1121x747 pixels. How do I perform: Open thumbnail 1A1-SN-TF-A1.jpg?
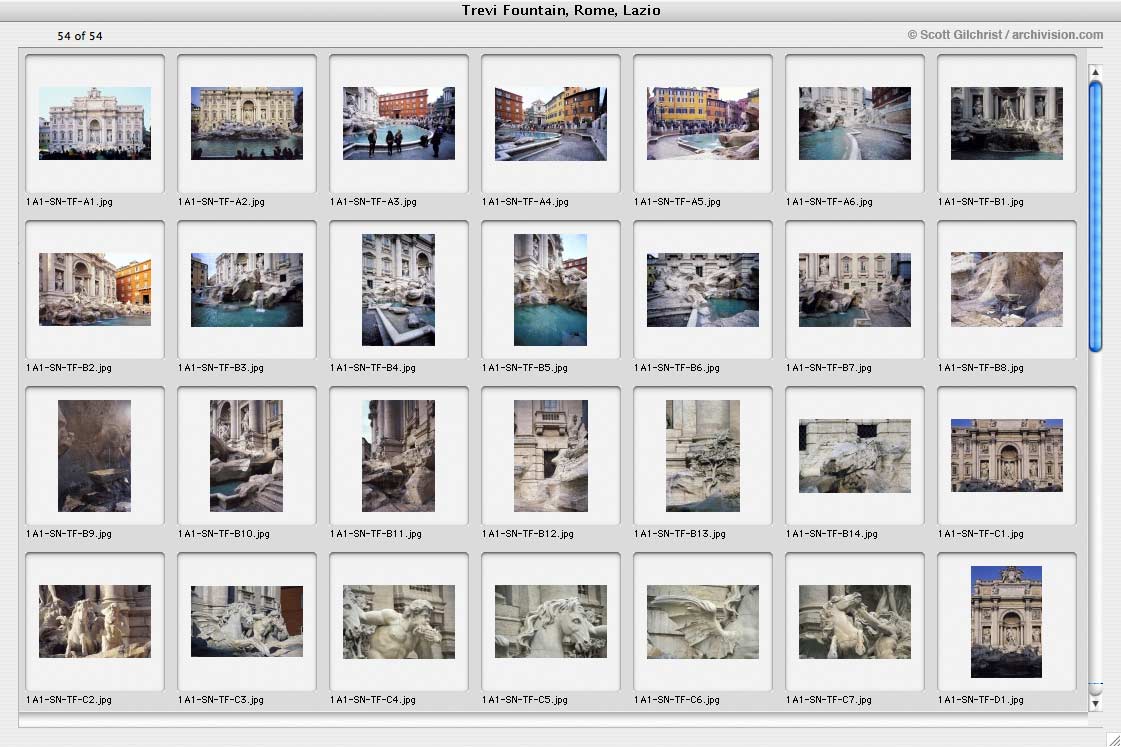[x=95, y=124]
